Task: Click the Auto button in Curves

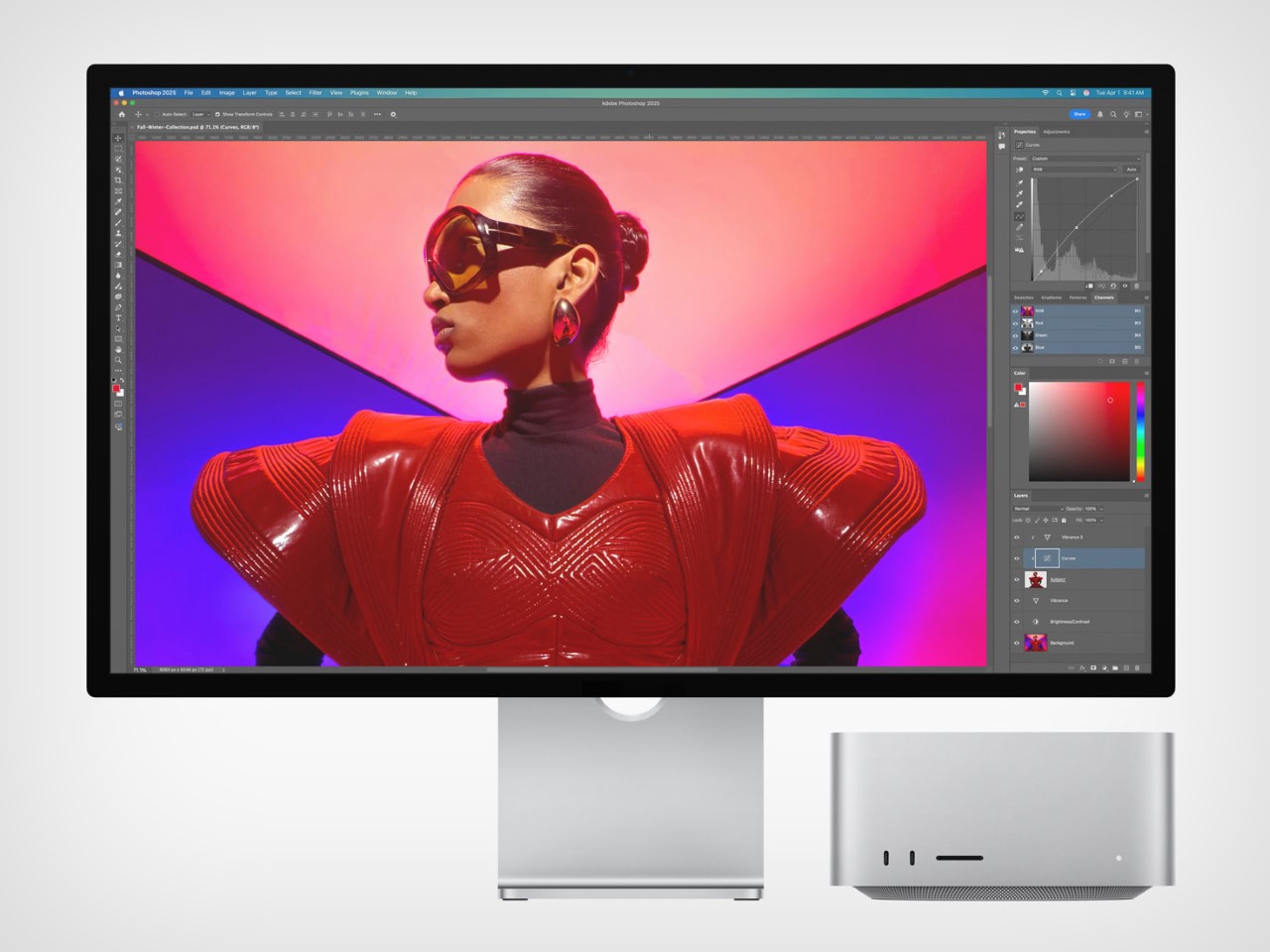Action: coord(1132,170)
